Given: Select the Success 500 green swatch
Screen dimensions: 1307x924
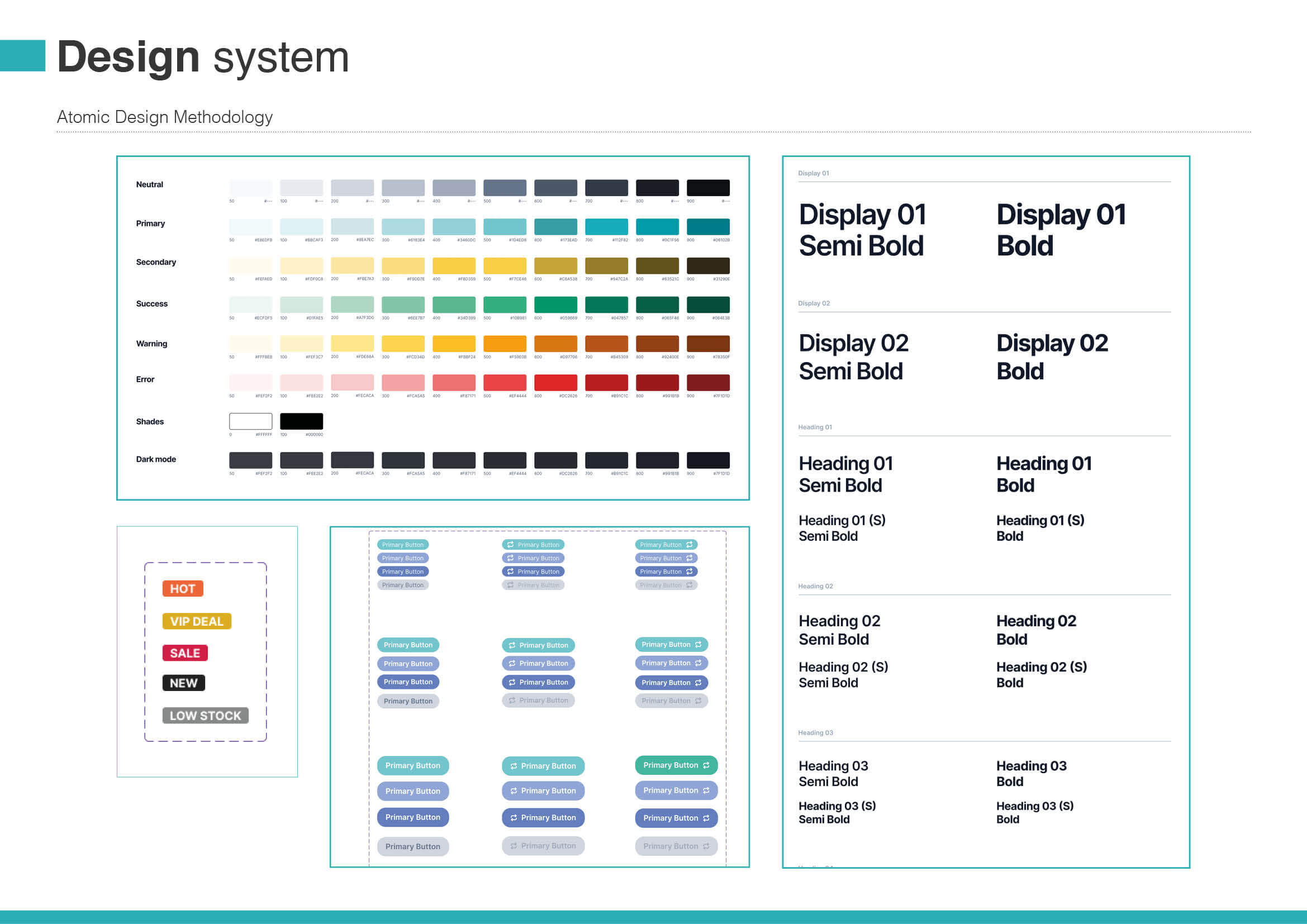Looking at the screenshot, I should tap(506, 306).
